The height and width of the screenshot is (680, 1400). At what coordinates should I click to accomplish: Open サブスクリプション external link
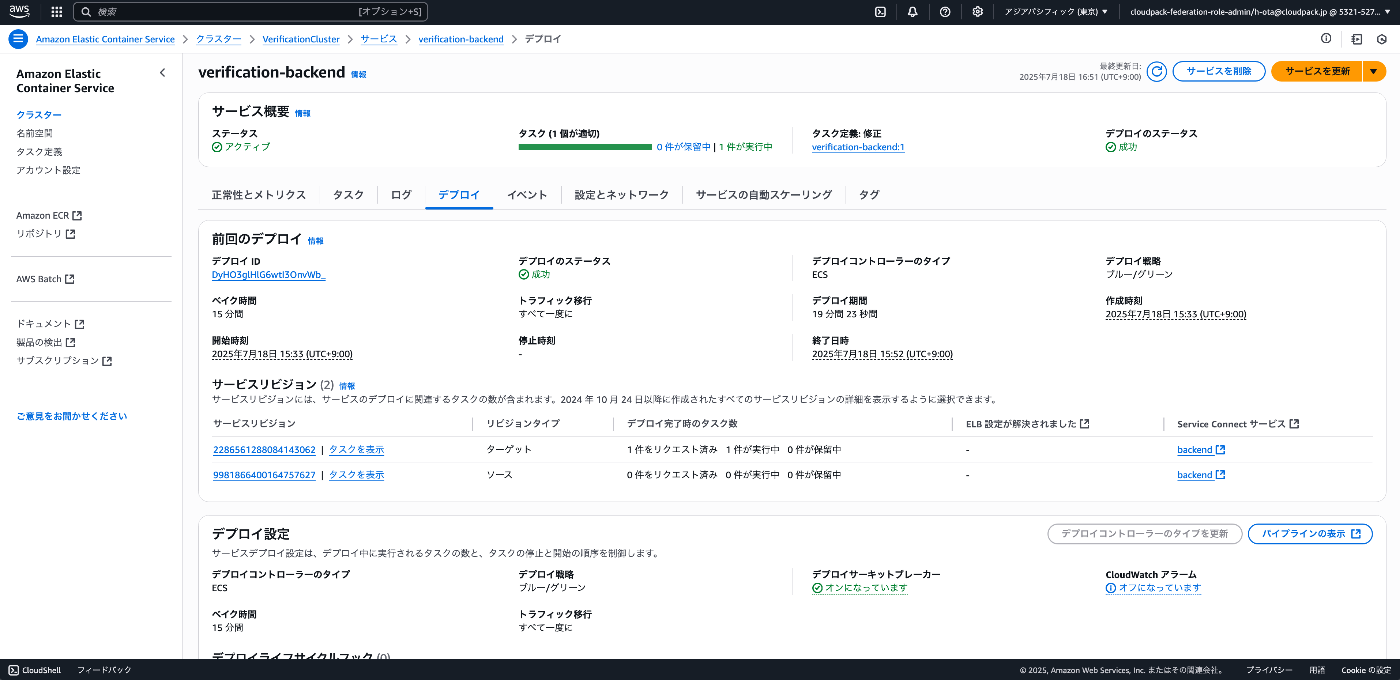coord(64,360)
